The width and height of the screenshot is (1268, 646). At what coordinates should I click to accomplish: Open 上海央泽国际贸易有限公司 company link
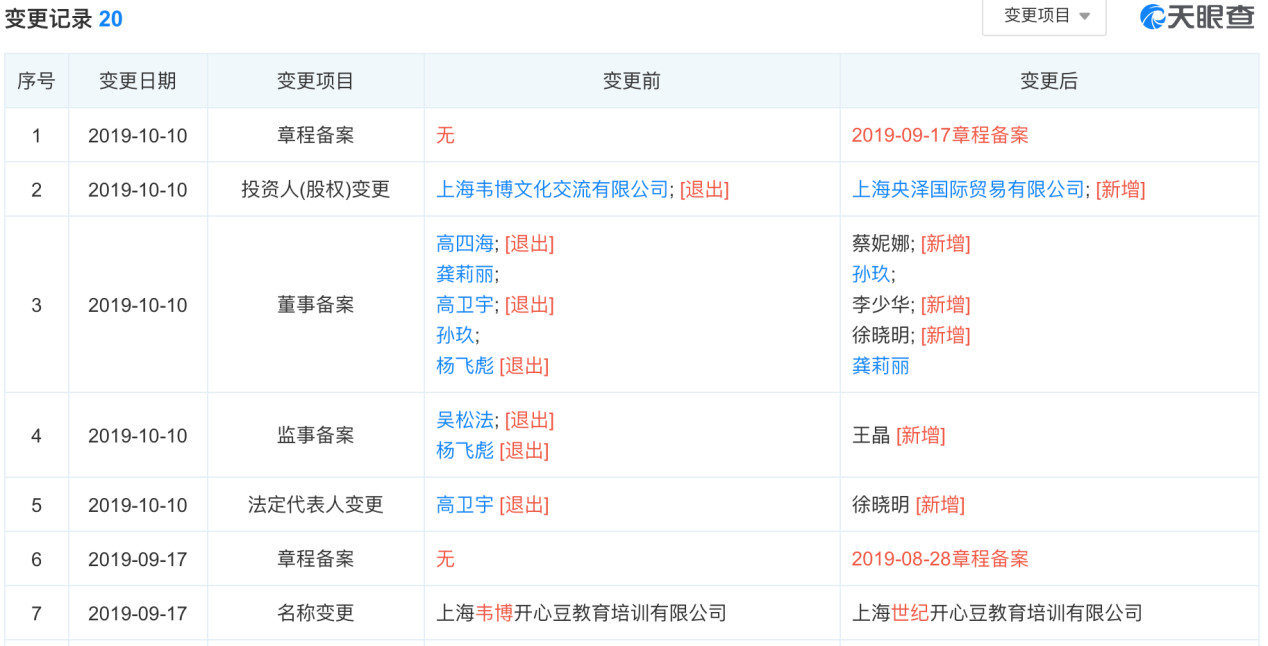pyautogui.click(x=968, y=189)
